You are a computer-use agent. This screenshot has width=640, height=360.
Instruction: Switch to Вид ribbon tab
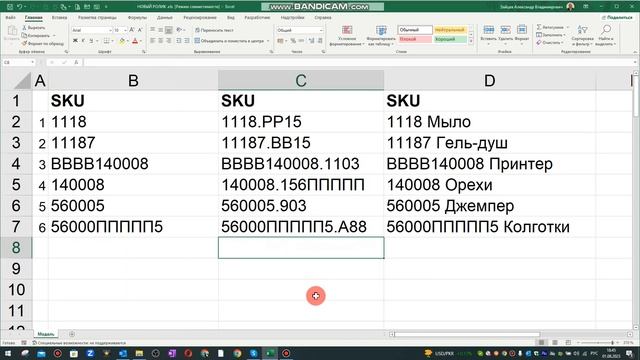click(x=231, y=18)
